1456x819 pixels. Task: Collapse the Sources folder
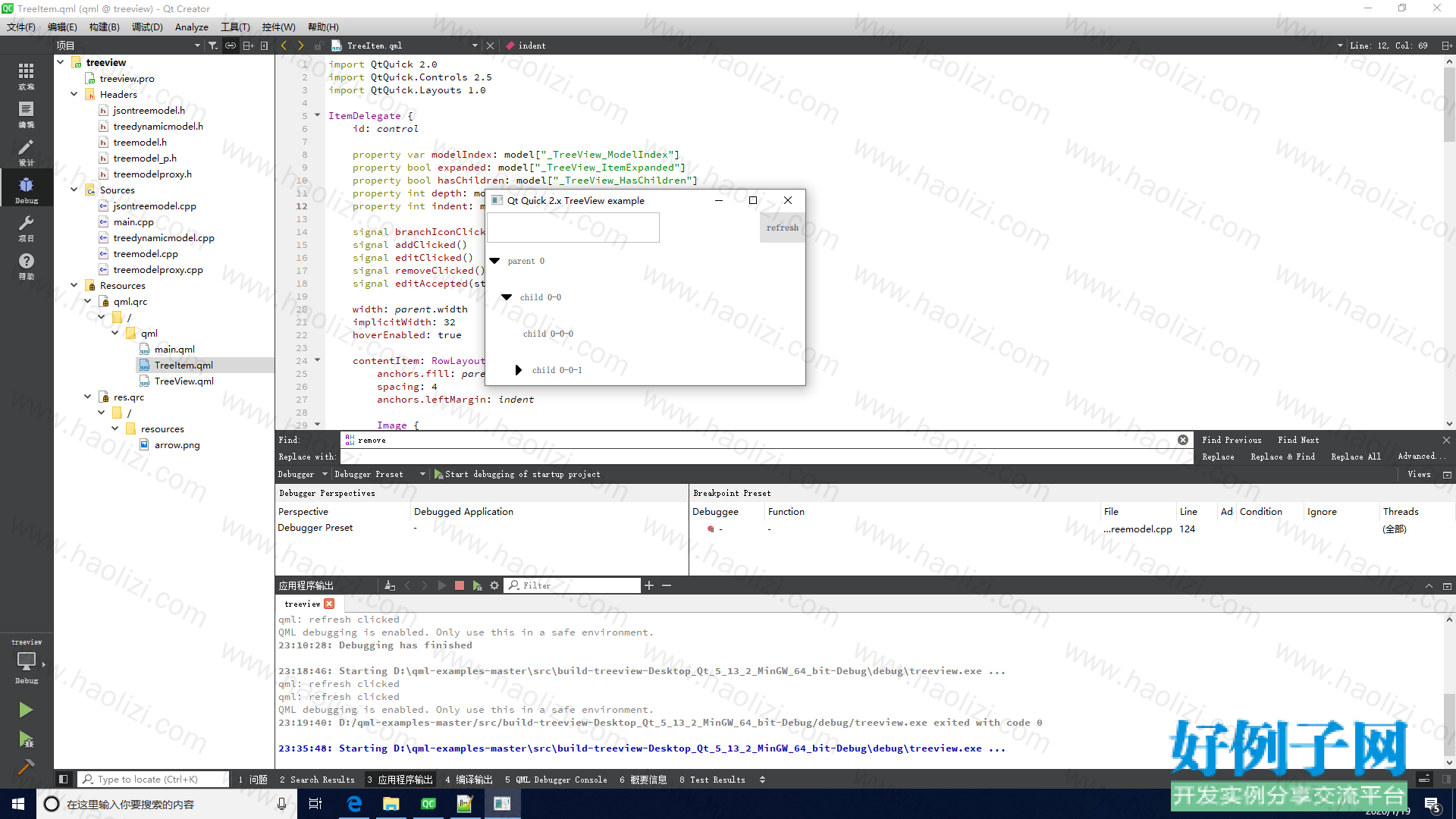74,190
